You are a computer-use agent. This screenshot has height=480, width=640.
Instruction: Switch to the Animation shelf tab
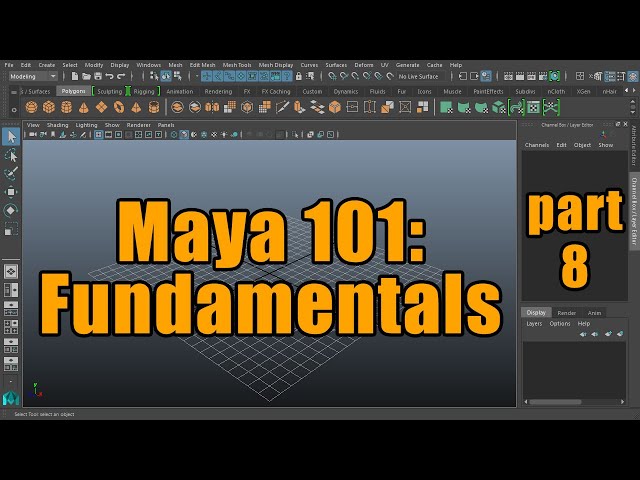[180, 92]
